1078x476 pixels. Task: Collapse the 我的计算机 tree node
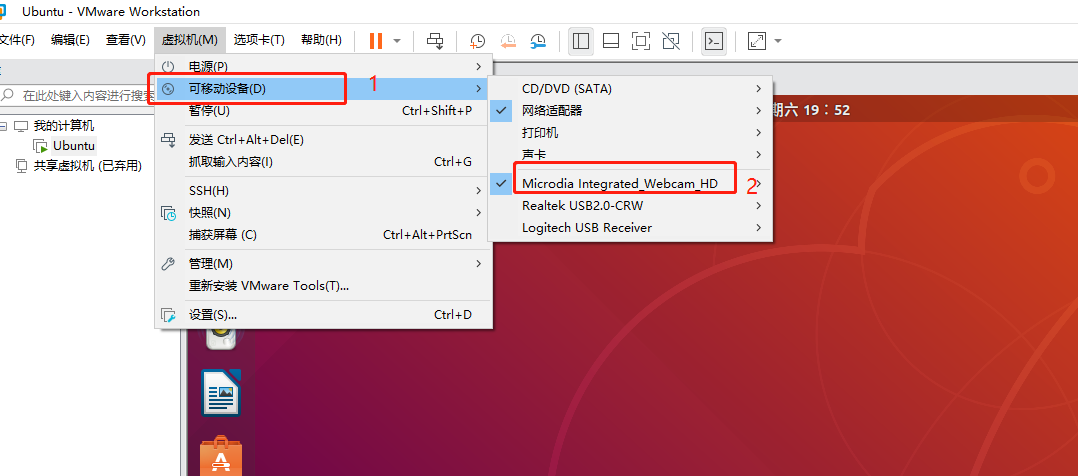pyautogui.click(x=3, y=127)
